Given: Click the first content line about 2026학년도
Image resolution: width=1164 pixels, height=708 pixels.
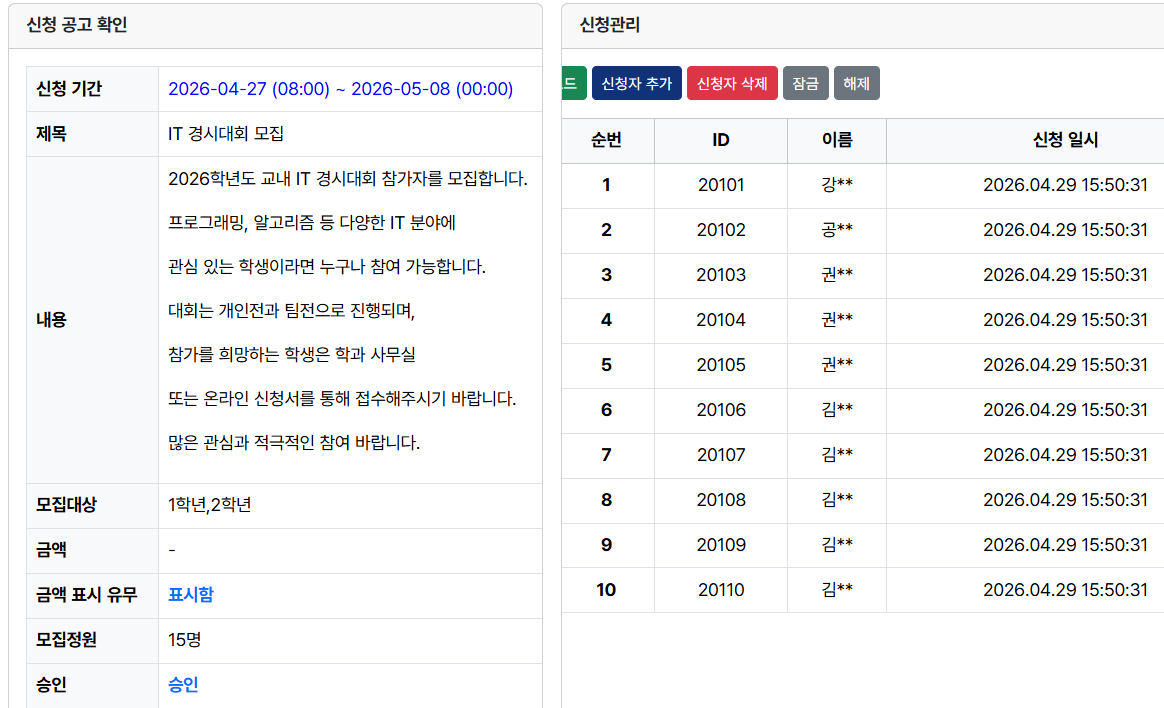Looking at the screenshot, I should click(347, 179).
